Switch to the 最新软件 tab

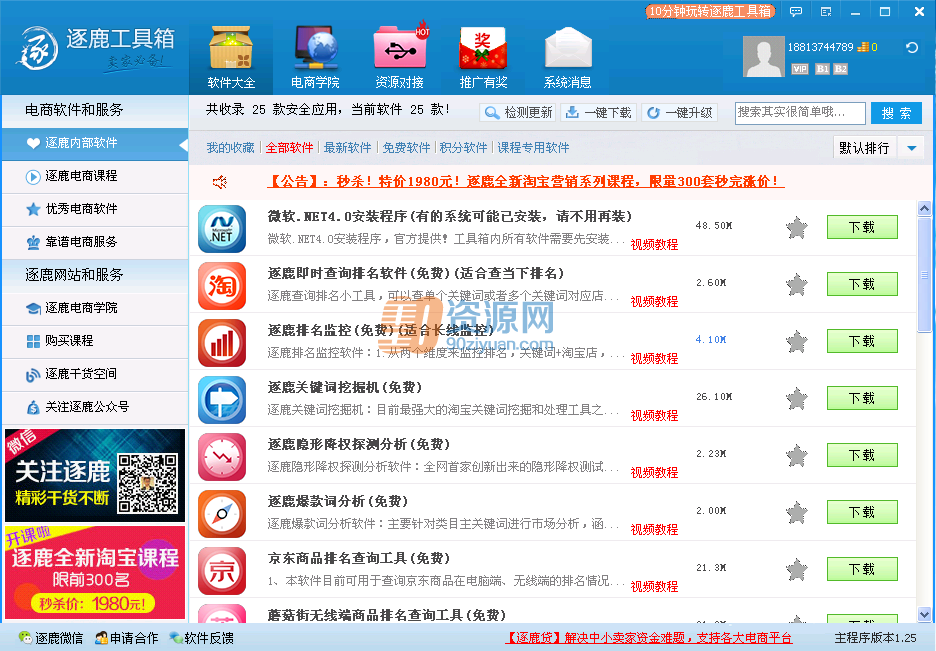347,147
